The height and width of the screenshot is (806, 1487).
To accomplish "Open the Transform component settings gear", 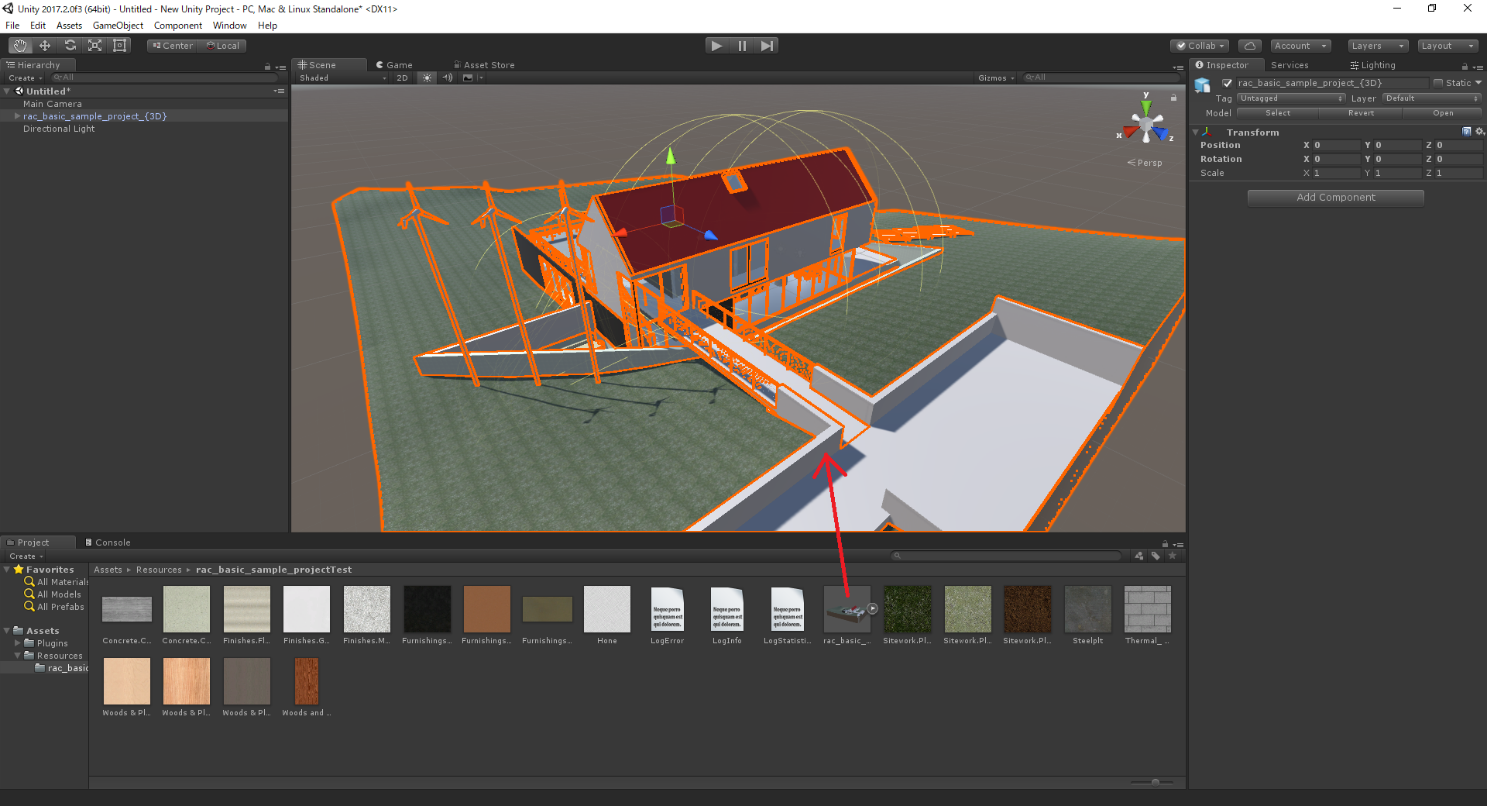I will pos(1479,131).
